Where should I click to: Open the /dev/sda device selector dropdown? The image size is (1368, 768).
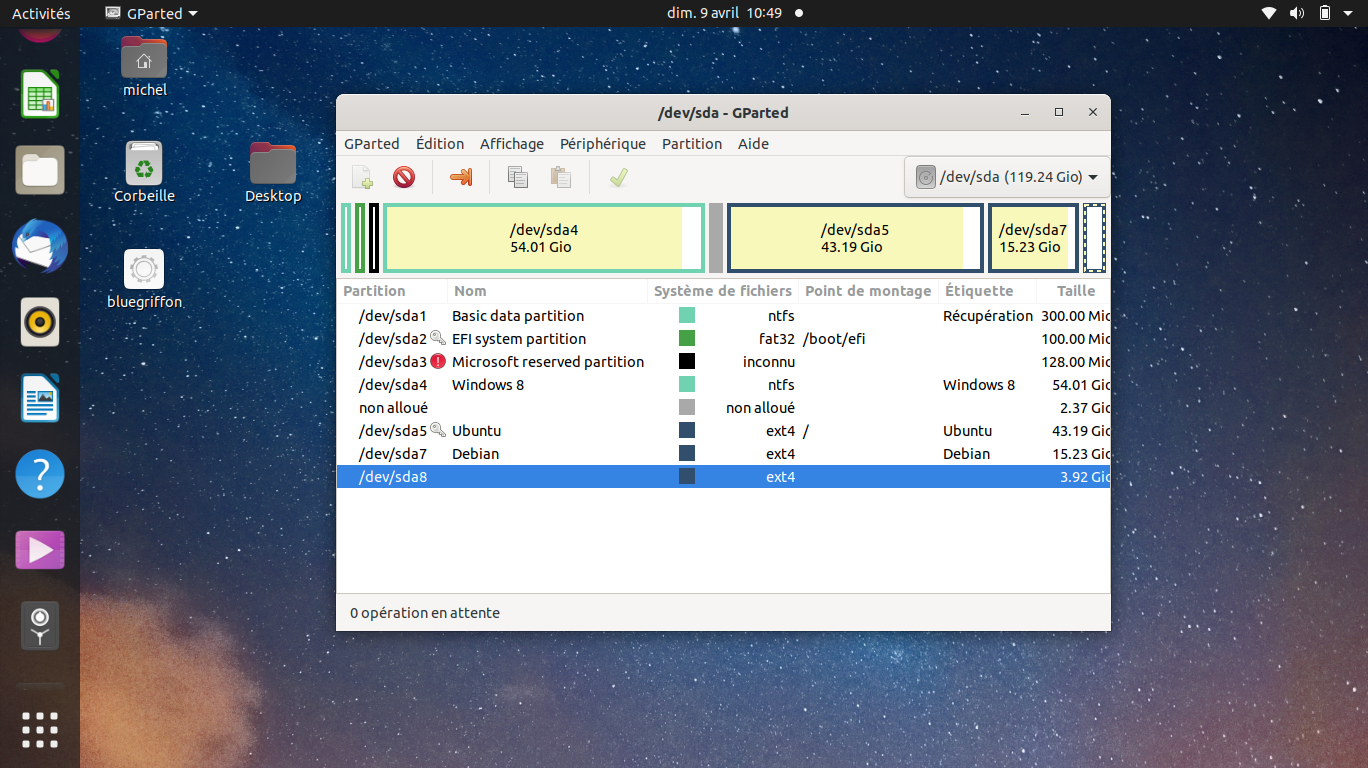[1006, 177]
